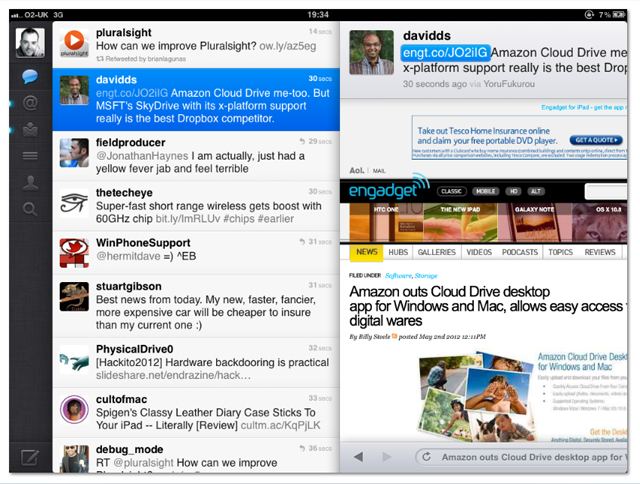This screenshot has width=640, height=484.
Task: Switch to CLASSIC Engadget edition
Action: click(451, 191)
